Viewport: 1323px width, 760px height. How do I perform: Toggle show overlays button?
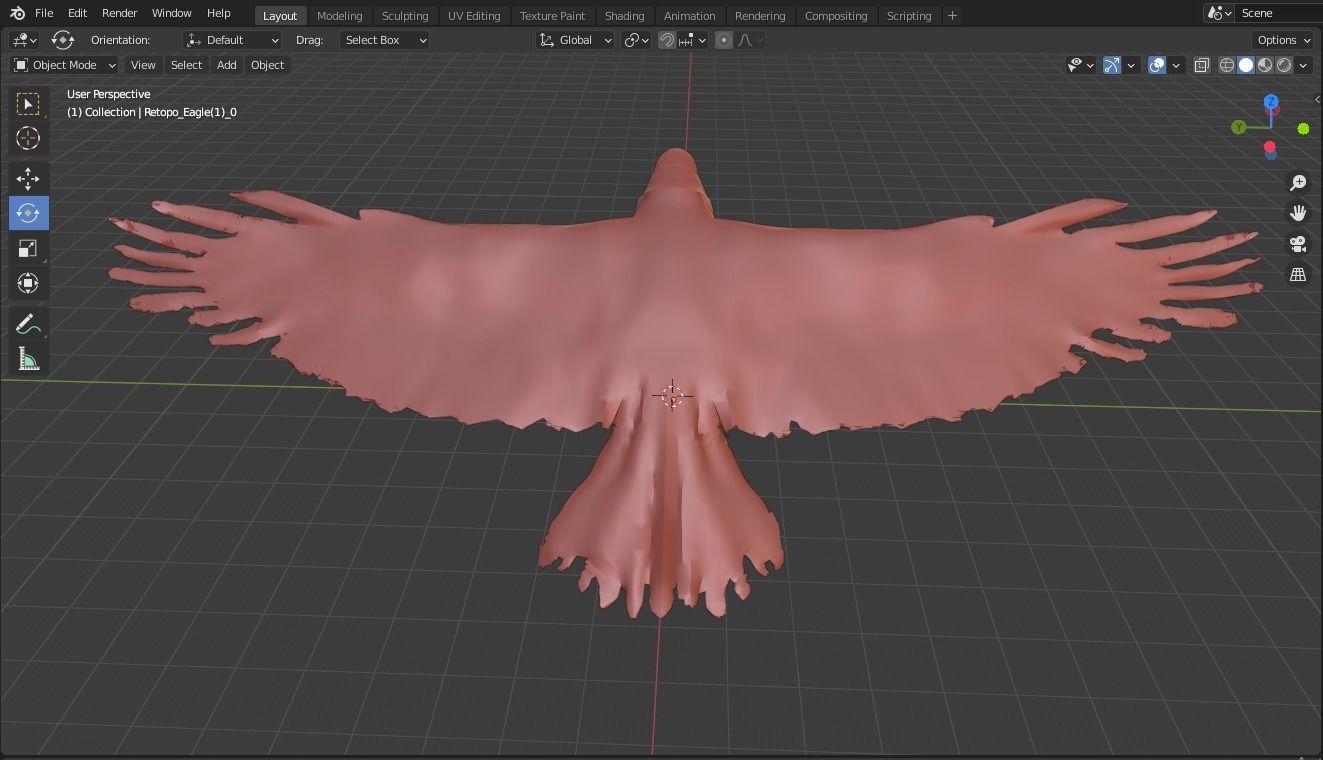(x=1157, y=65)
